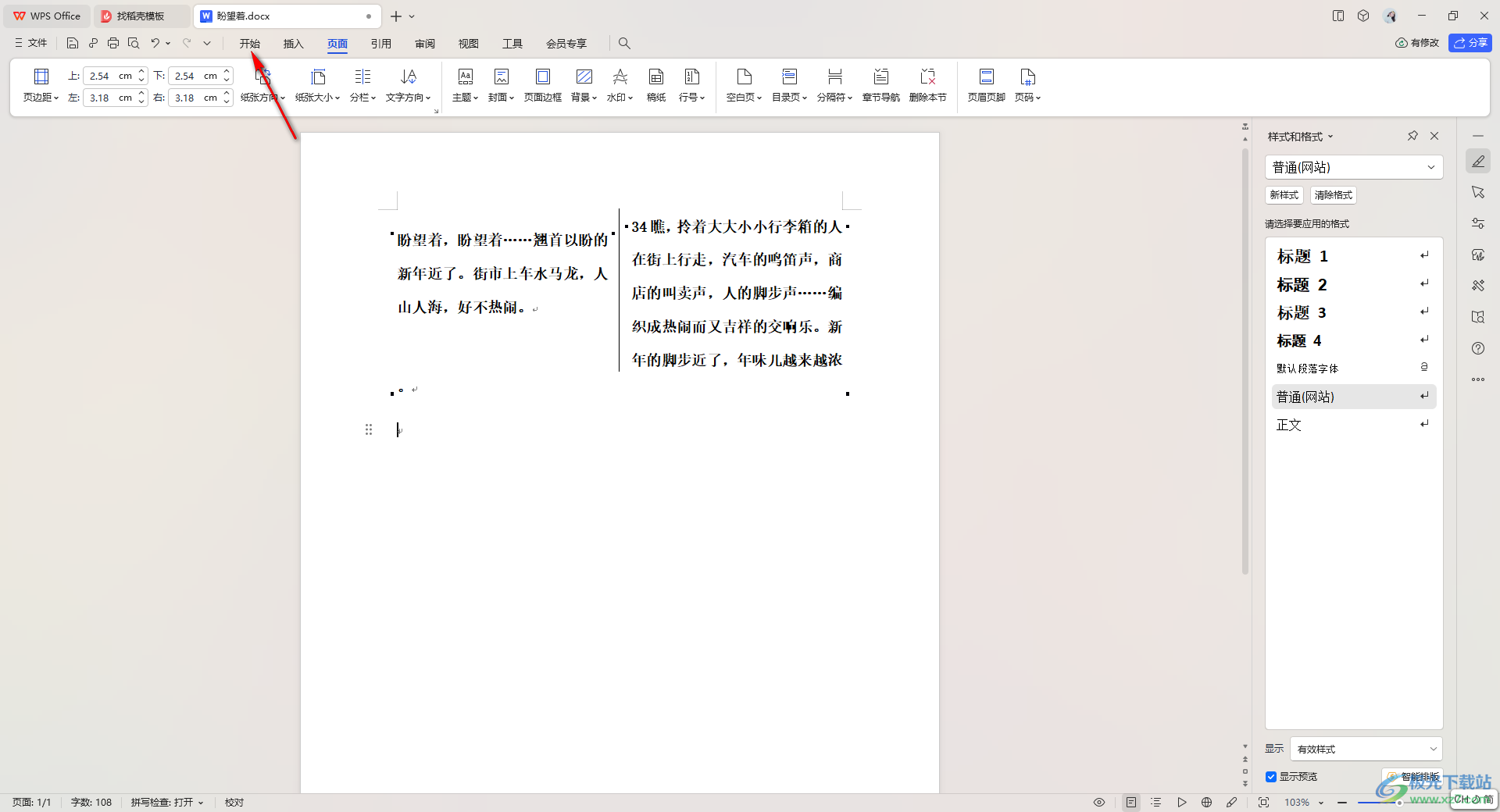Open the 页边距 page margins tool

[x=41, y=85]
